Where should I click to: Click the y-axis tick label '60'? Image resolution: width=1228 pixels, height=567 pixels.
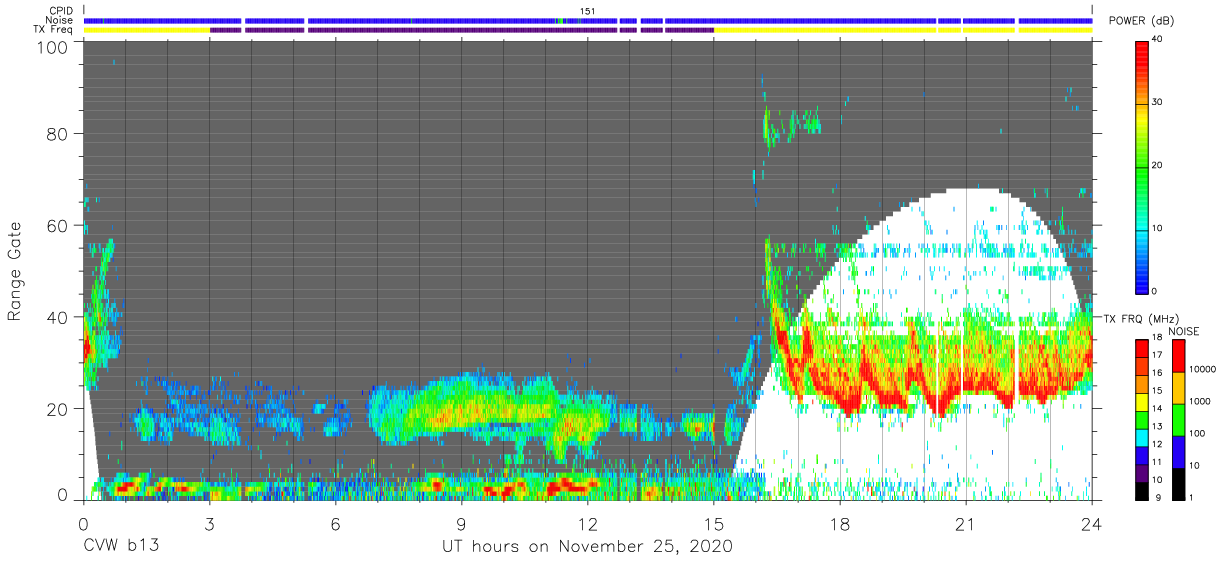point(57,225)
